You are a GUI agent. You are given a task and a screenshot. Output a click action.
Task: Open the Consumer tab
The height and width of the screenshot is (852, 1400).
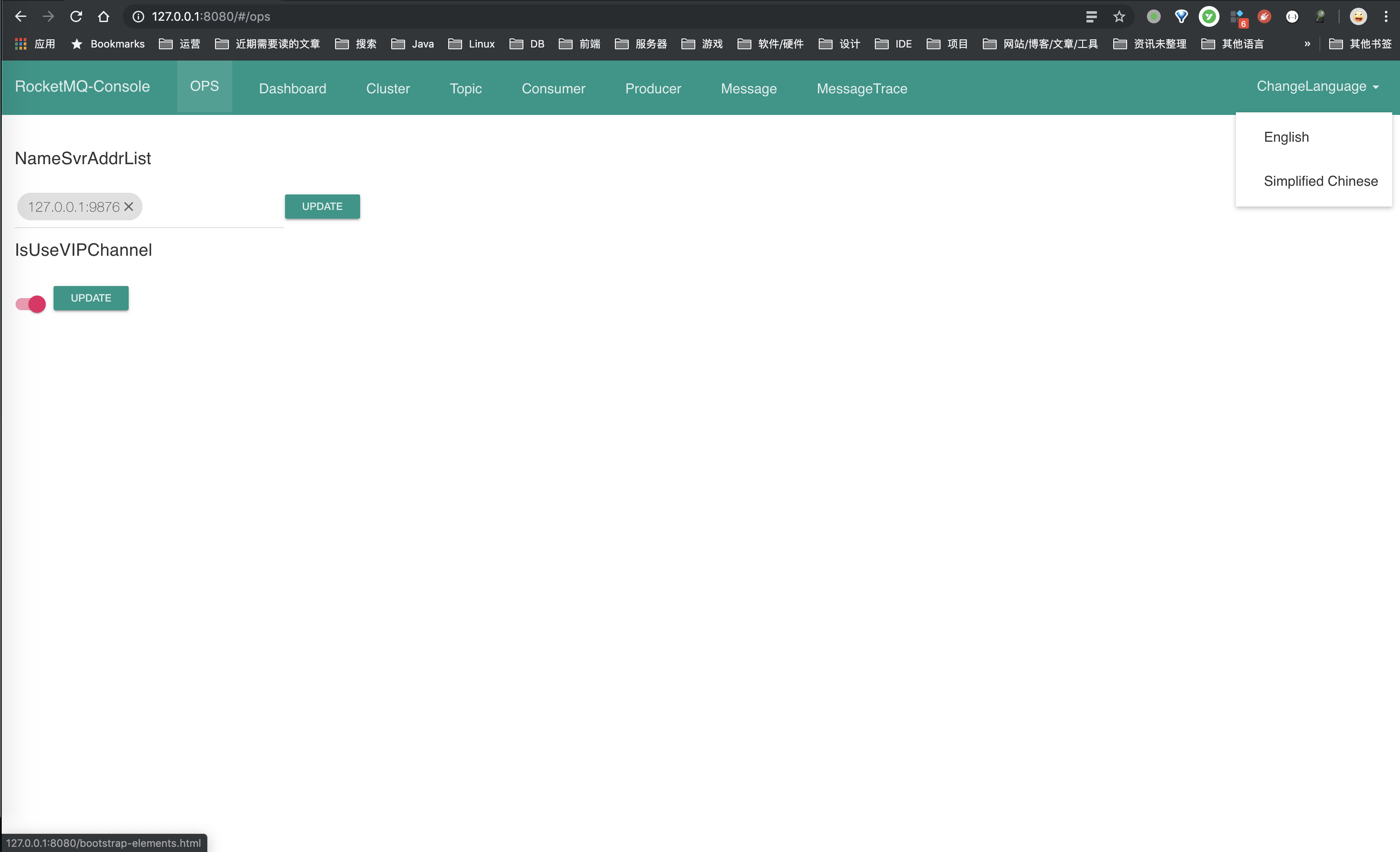553,88
